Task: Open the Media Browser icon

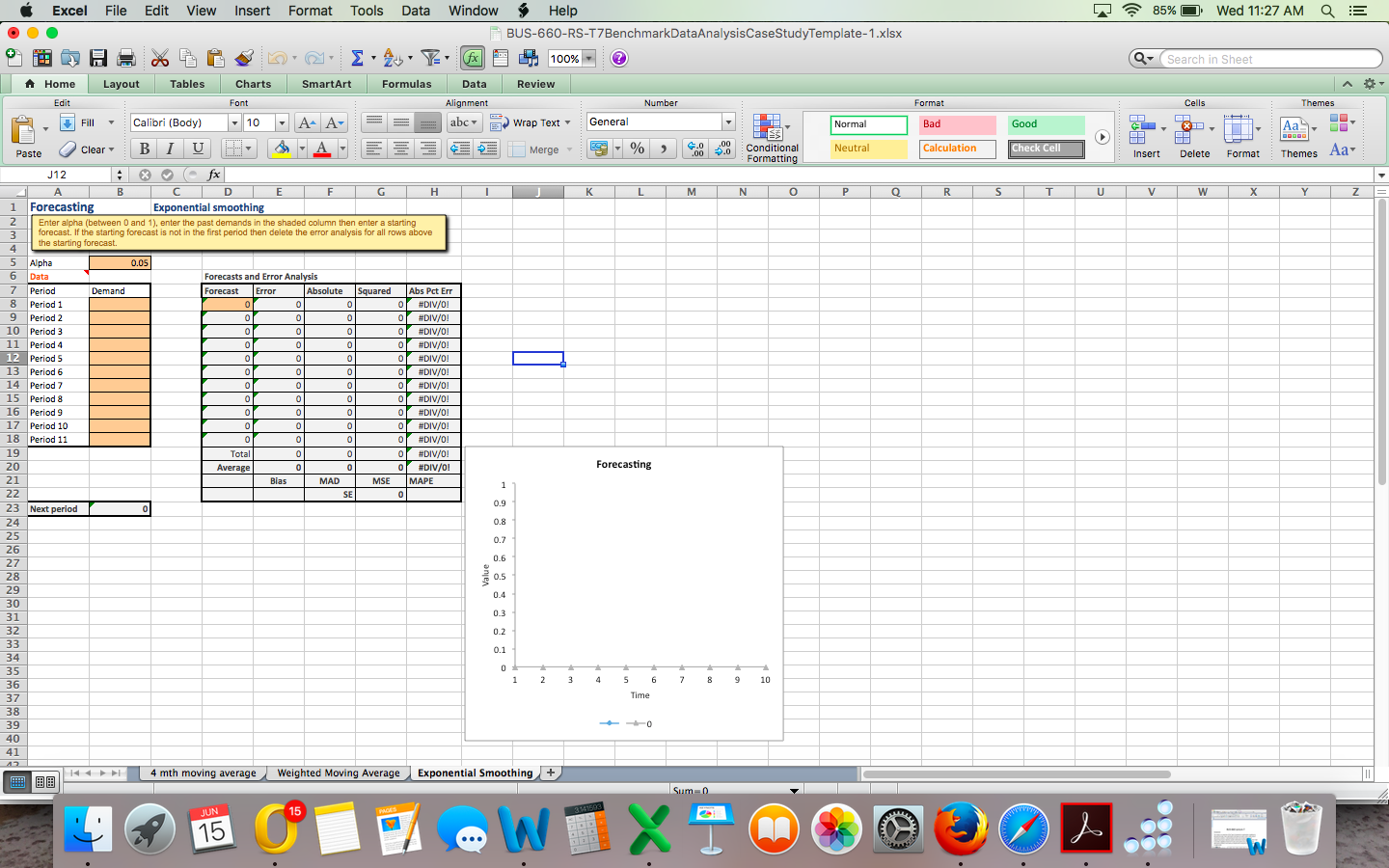Action: [529, 58]
